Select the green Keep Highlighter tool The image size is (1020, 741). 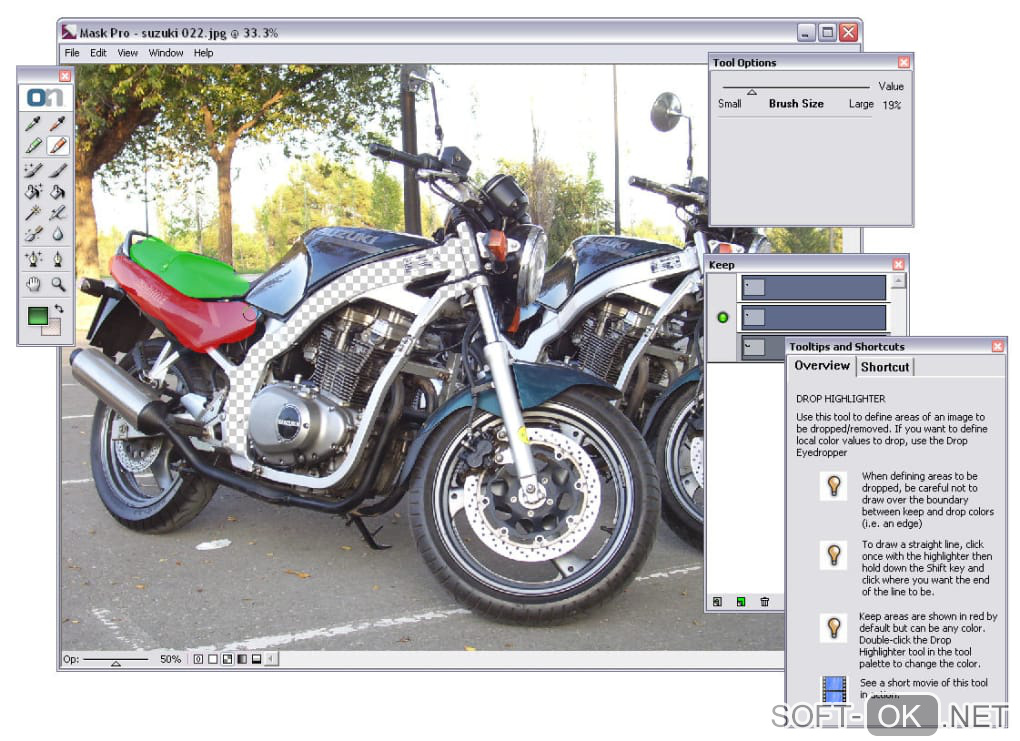(x=33, y=145)
